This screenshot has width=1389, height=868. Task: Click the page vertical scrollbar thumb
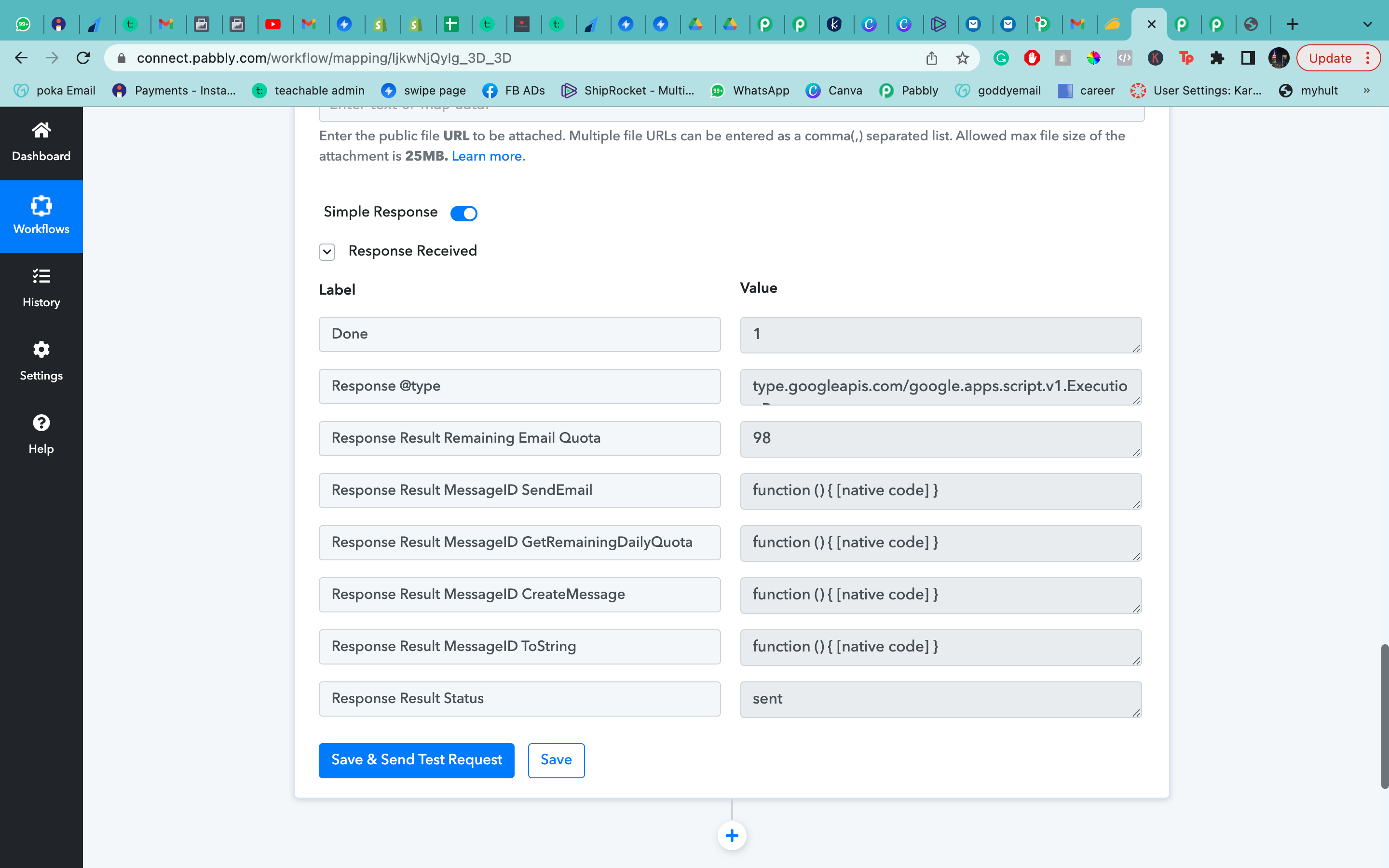click(x=1384, y=717)
